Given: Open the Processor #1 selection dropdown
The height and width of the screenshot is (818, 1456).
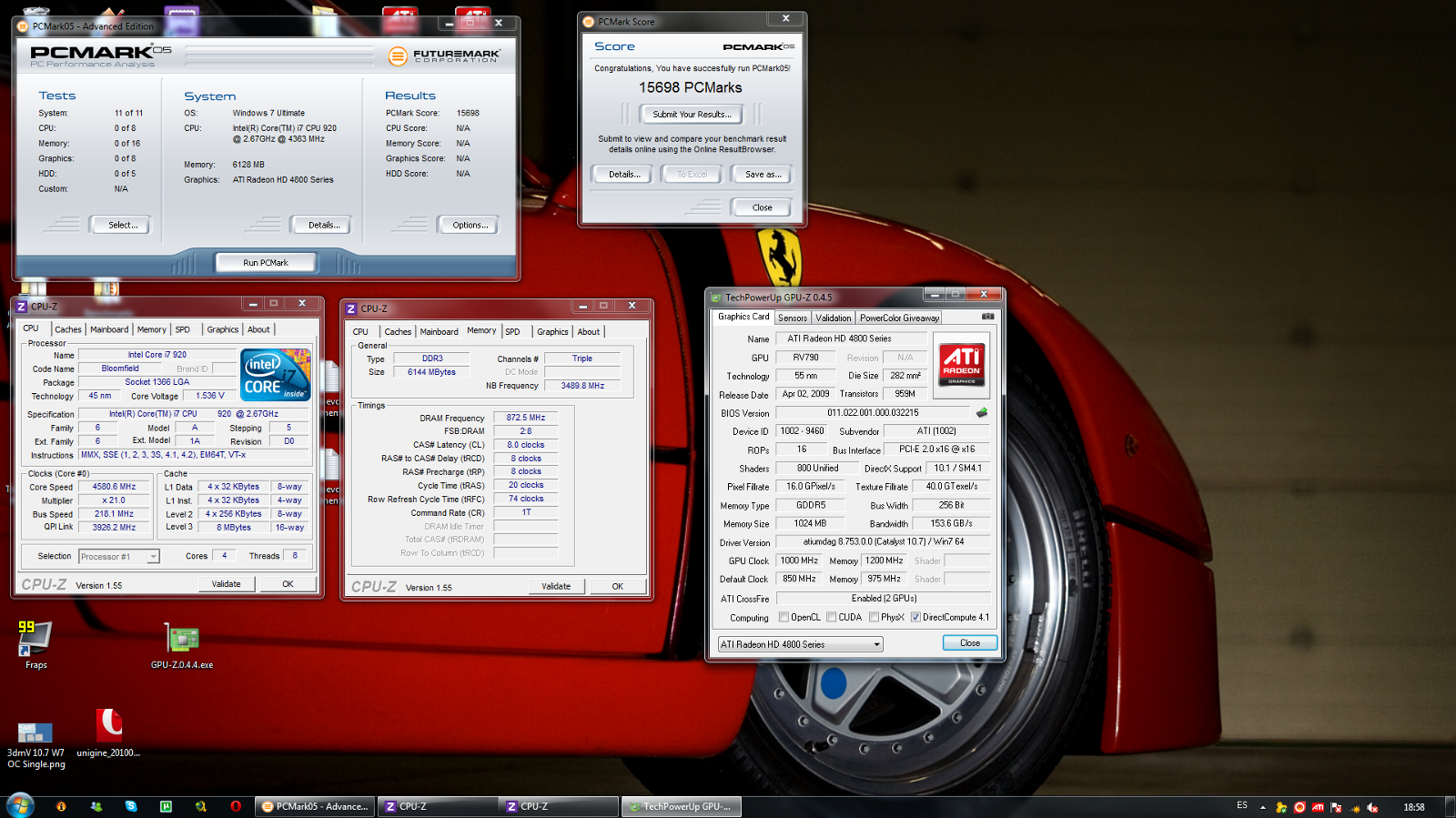Looking at the screenshot, I should point(119,556).
